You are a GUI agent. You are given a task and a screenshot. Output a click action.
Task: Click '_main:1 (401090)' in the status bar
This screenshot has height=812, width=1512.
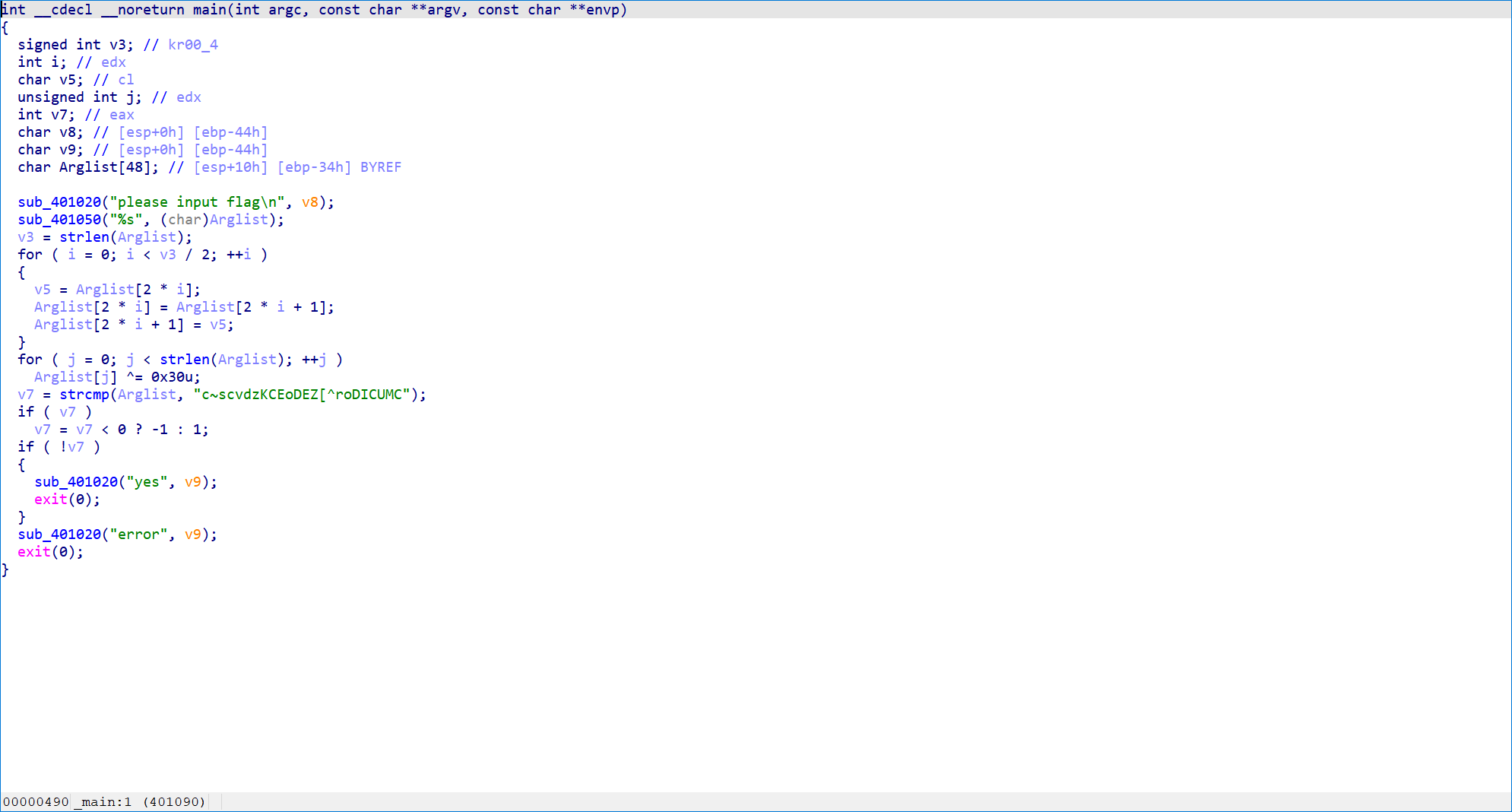click(x=140, y=802)
